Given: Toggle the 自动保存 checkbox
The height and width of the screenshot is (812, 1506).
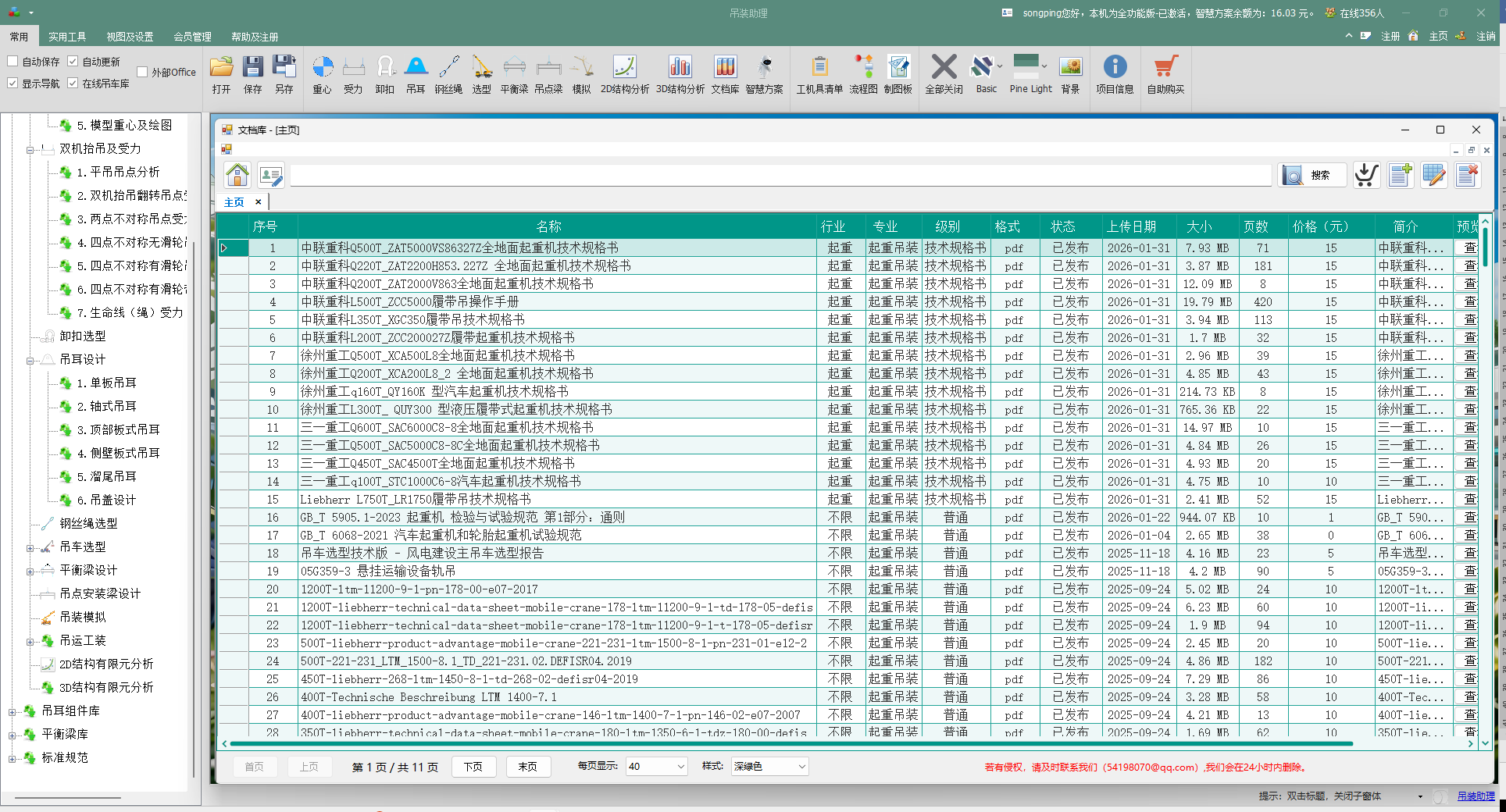Looking at the screenshot, I should pyautogui.click(x=12, y=61).
